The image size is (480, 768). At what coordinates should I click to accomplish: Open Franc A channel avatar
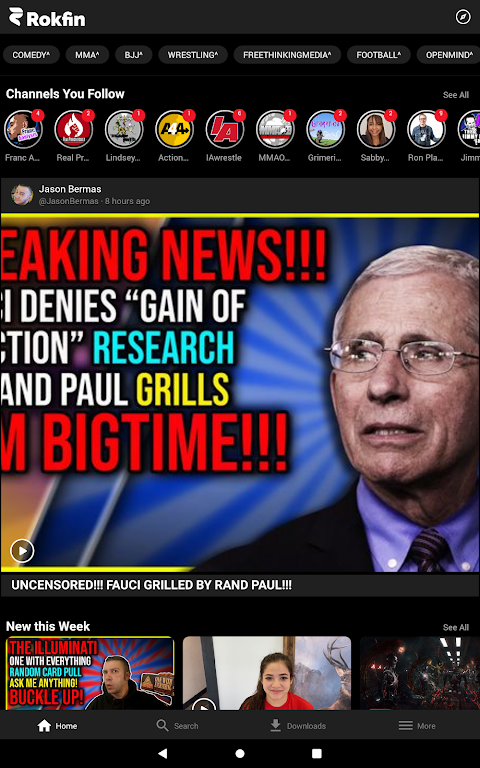pyautogui.click(x=23, y=129)
